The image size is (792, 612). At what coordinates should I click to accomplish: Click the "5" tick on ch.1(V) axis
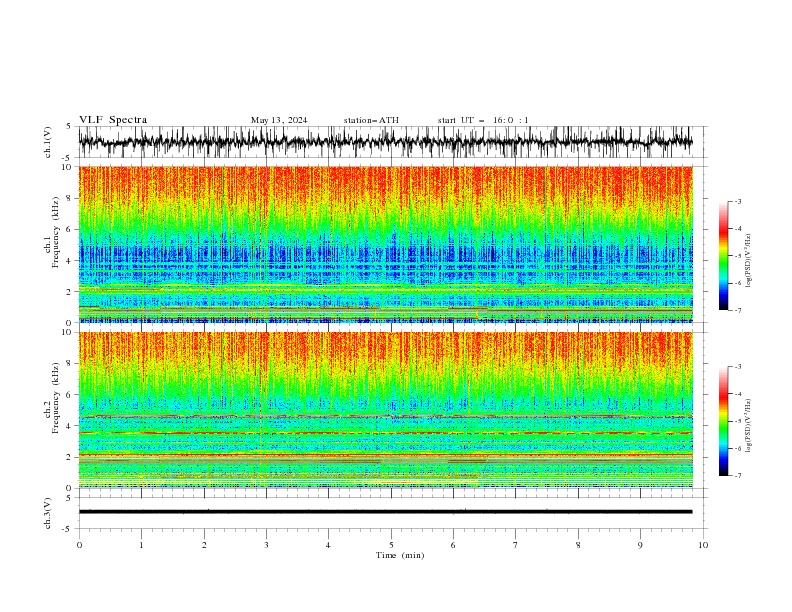click(69, 127)
